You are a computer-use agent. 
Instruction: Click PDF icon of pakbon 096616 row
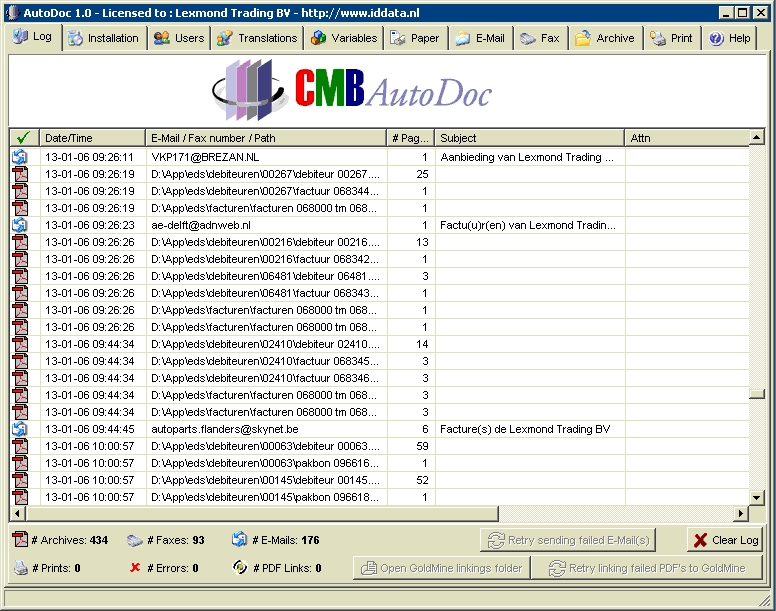click(x=20, y=463)
